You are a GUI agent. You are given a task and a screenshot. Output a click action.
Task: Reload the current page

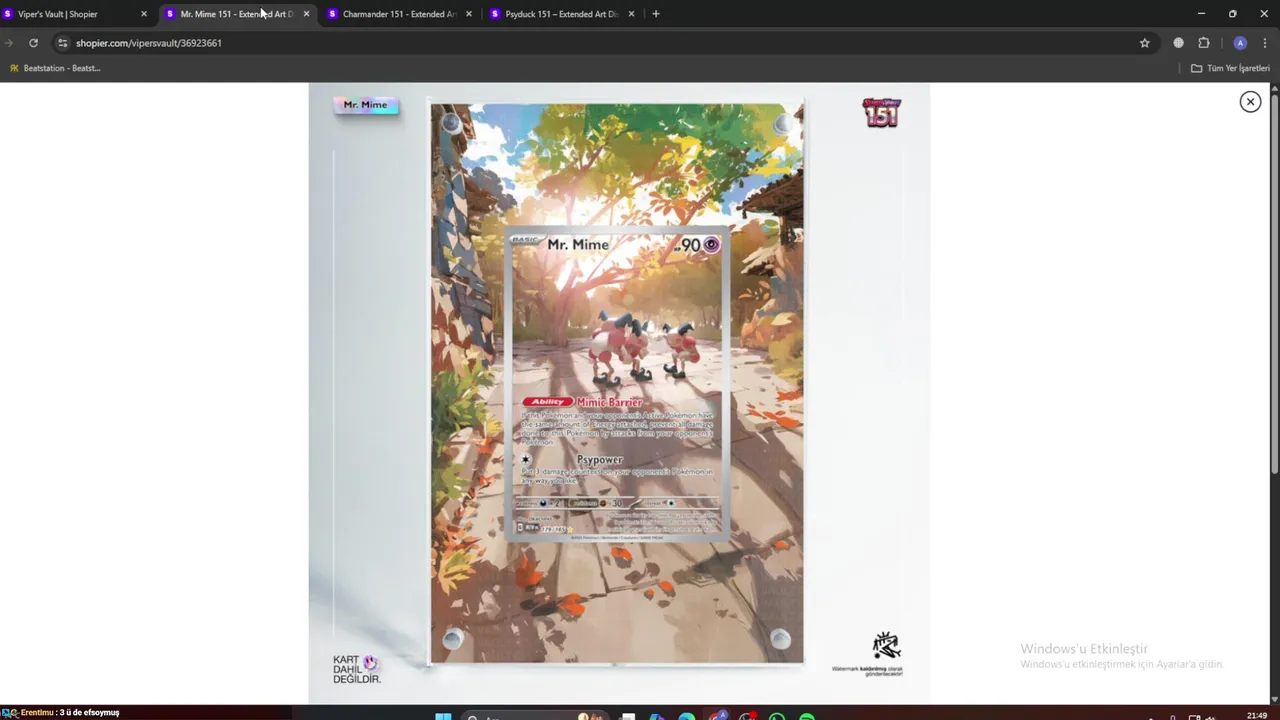(x=33, y=43)
